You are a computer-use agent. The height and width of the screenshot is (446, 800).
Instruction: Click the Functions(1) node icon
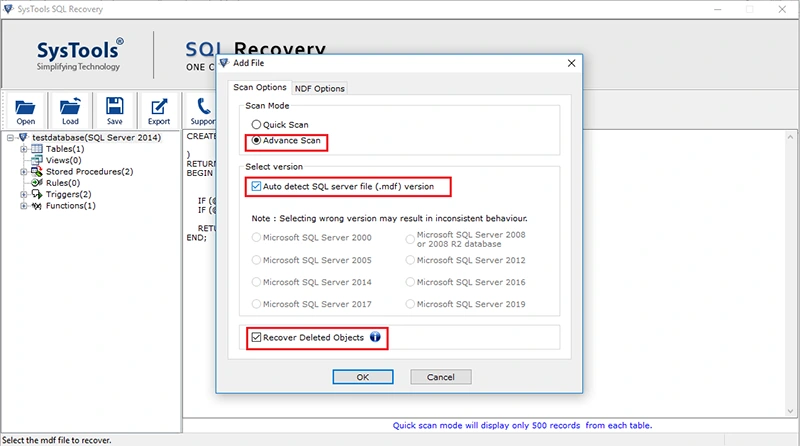coord(37,206)
